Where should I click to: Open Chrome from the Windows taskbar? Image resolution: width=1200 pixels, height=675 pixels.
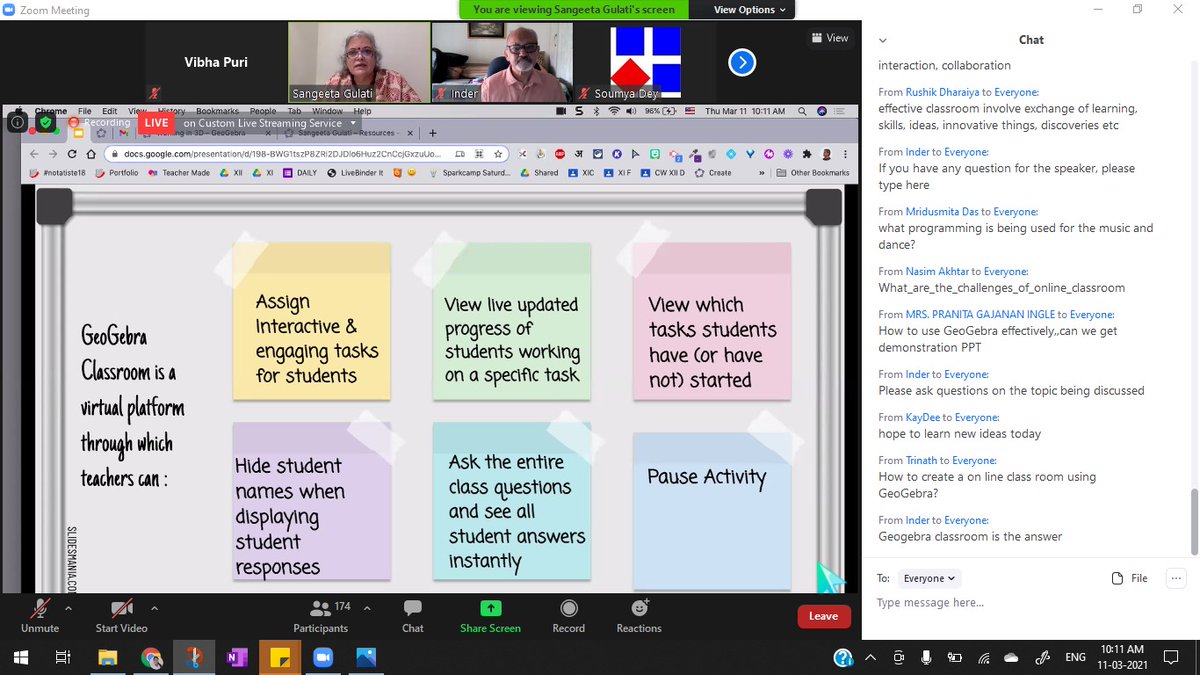click(151, 657)
